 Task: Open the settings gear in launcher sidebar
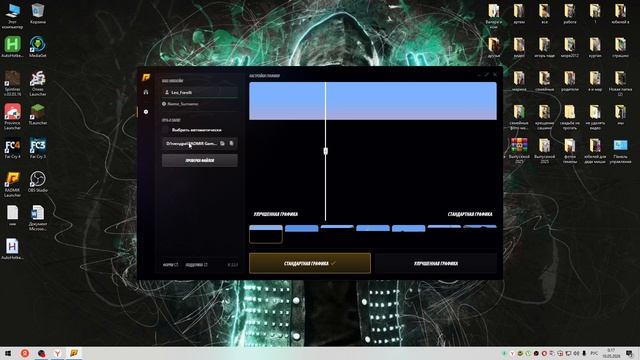146,112
